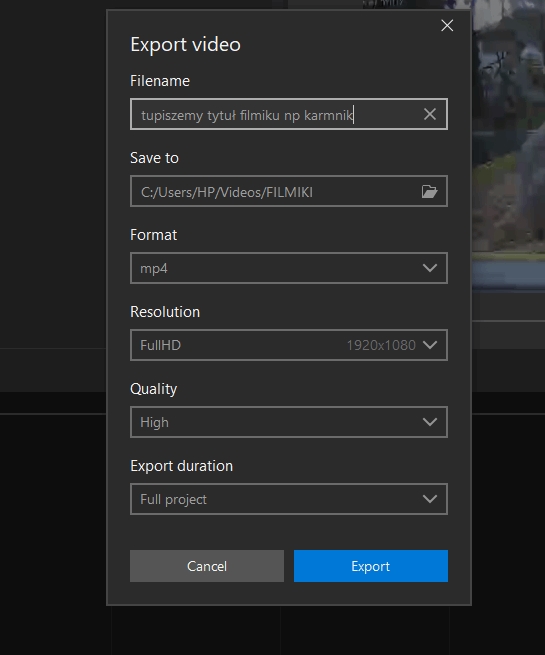Click the Cancel button
The image size is (545, 655).
[x=207, y=566]
